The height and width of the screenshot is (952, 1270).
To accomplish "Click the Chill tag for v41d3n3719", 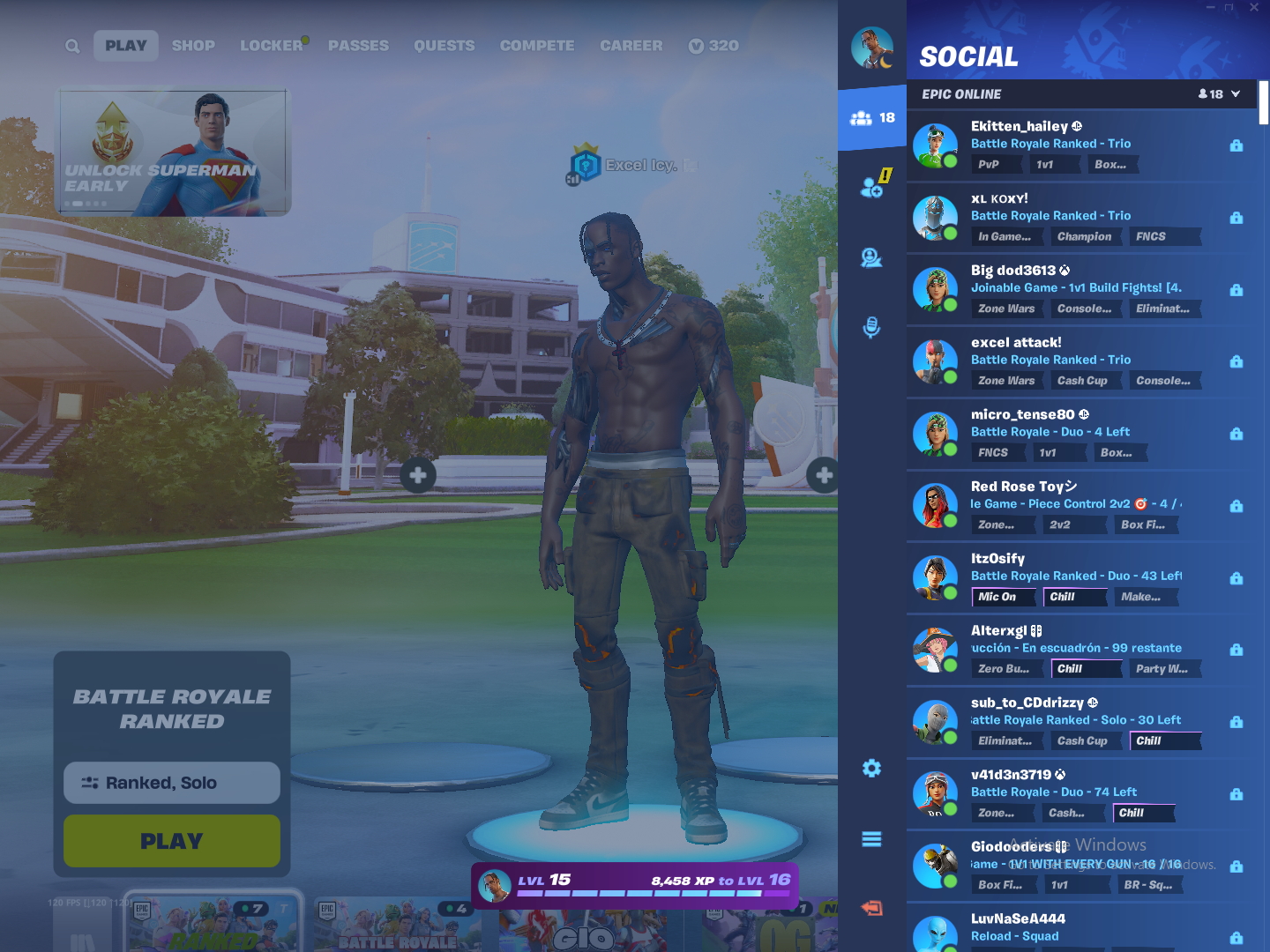I will [1144, 813].
